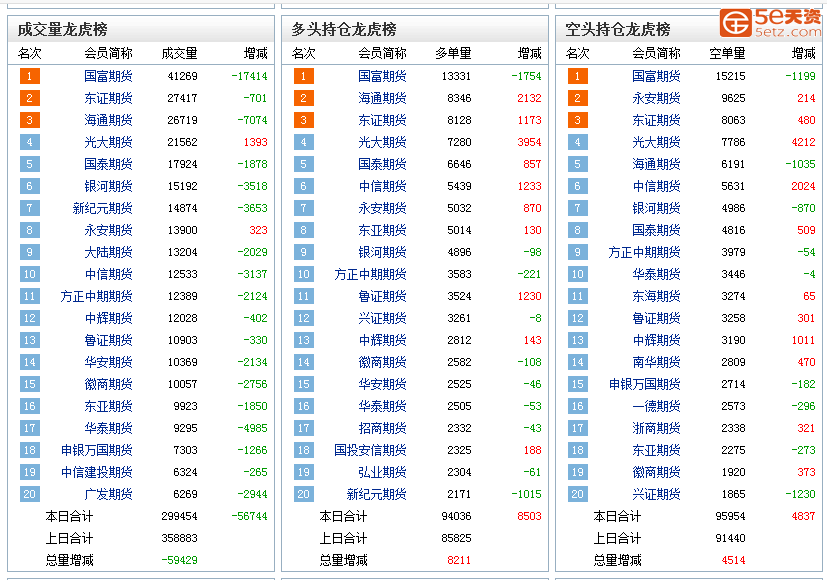Click 会员简称 header in 成交量龙虎榜
The height and width of the screenshot is (580, 827).
click(x=108, y=53)
